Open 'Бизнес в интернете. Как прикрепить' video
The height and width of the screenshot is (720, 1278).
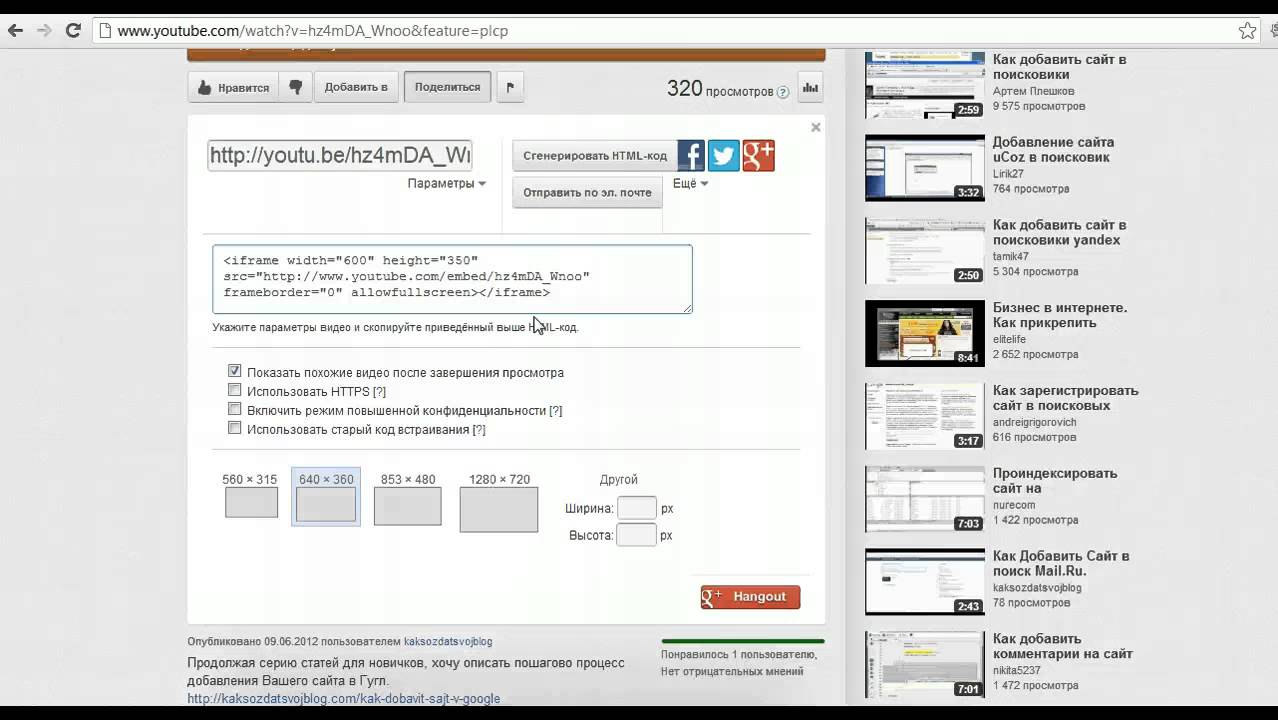(1059, 315)
